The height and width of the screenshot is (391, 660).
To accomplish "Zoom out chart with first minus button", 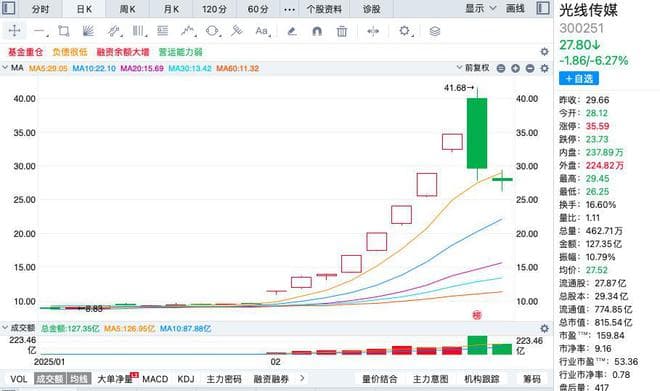I will point(501,68).
